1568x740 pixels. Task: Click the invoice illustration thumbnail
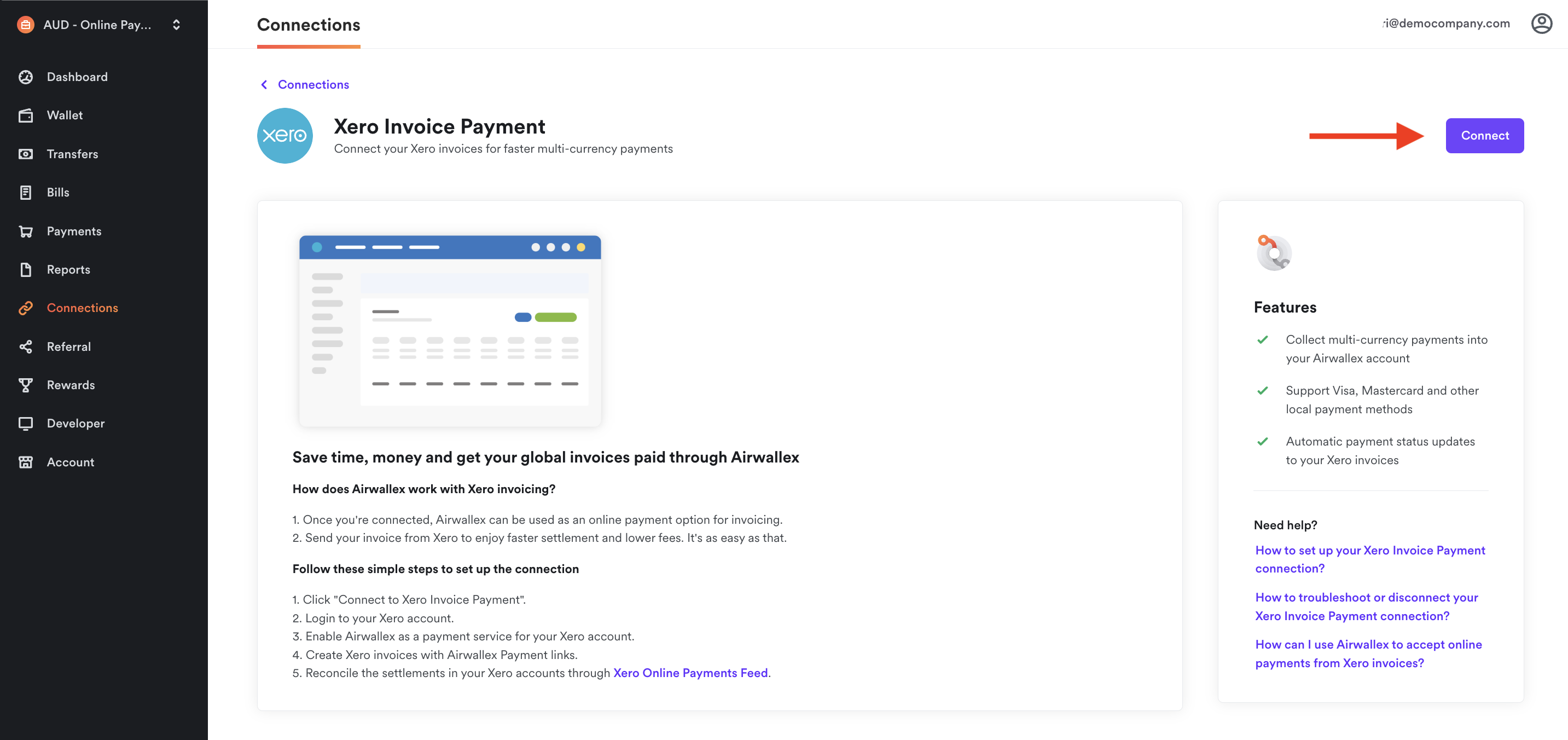tap(450, 331)
